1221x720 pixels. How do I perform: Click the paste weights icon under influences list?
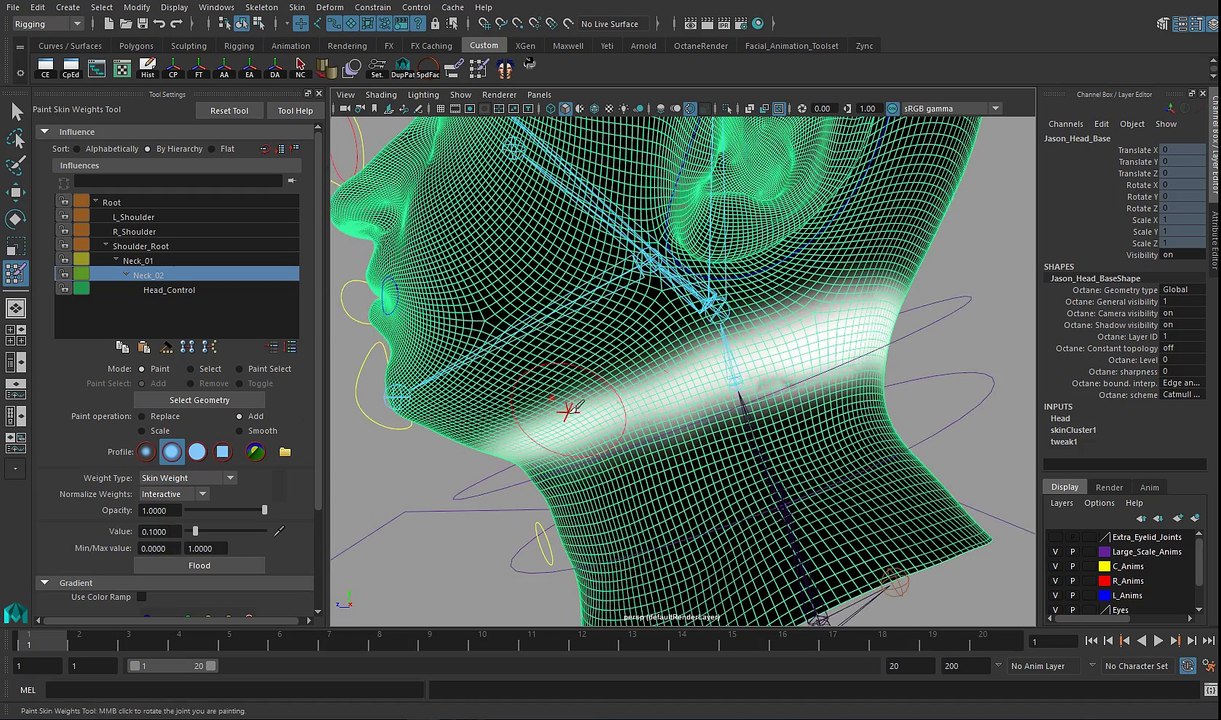click(144, 347)
